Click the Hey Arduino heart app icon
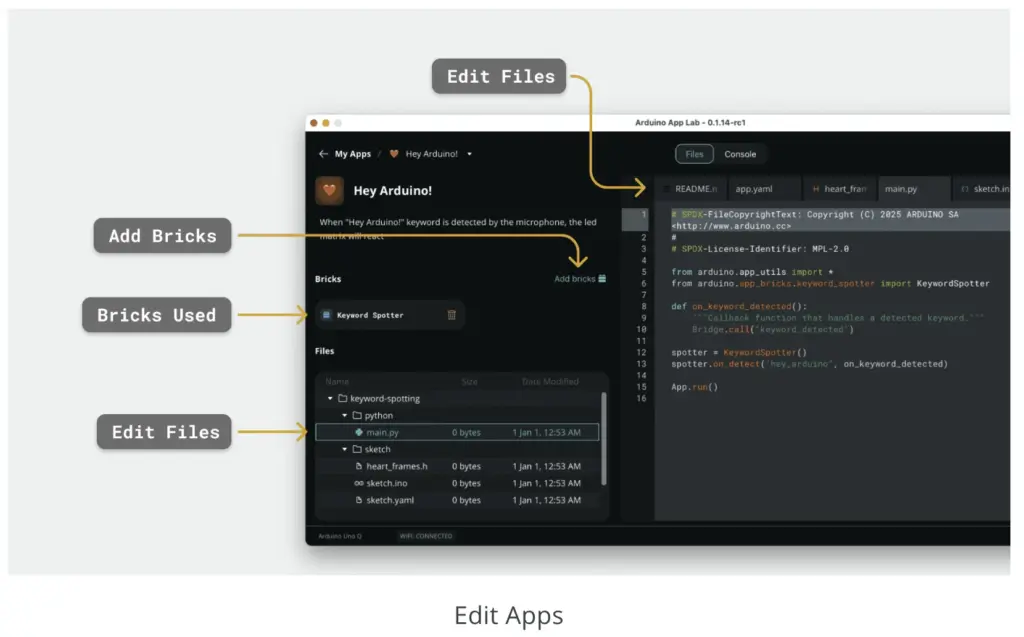Screen dimensions: 1024x637 coord(330,191)
